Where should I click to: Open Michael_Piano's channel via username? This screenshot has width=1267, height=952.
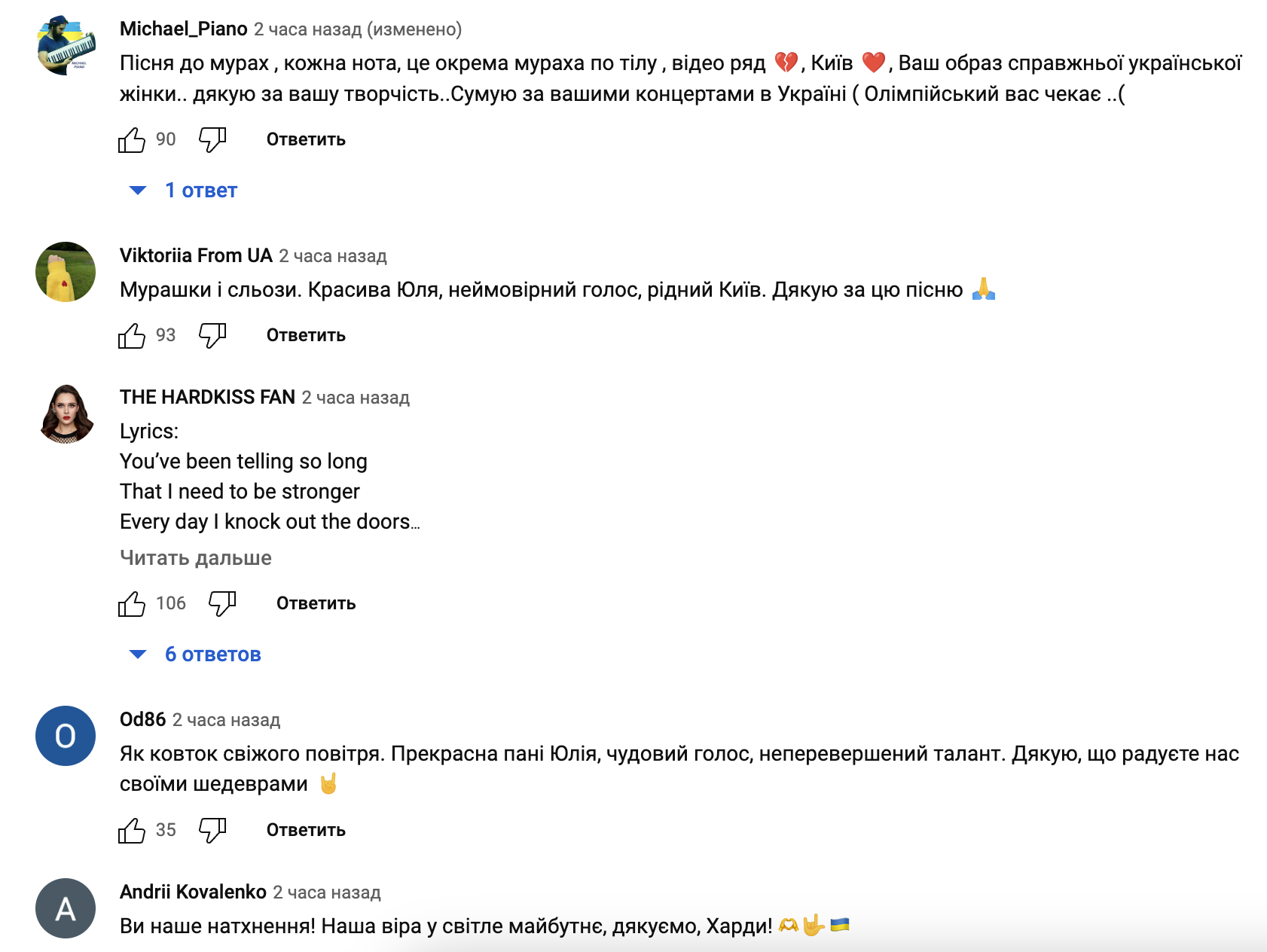[x=184, y=29]
